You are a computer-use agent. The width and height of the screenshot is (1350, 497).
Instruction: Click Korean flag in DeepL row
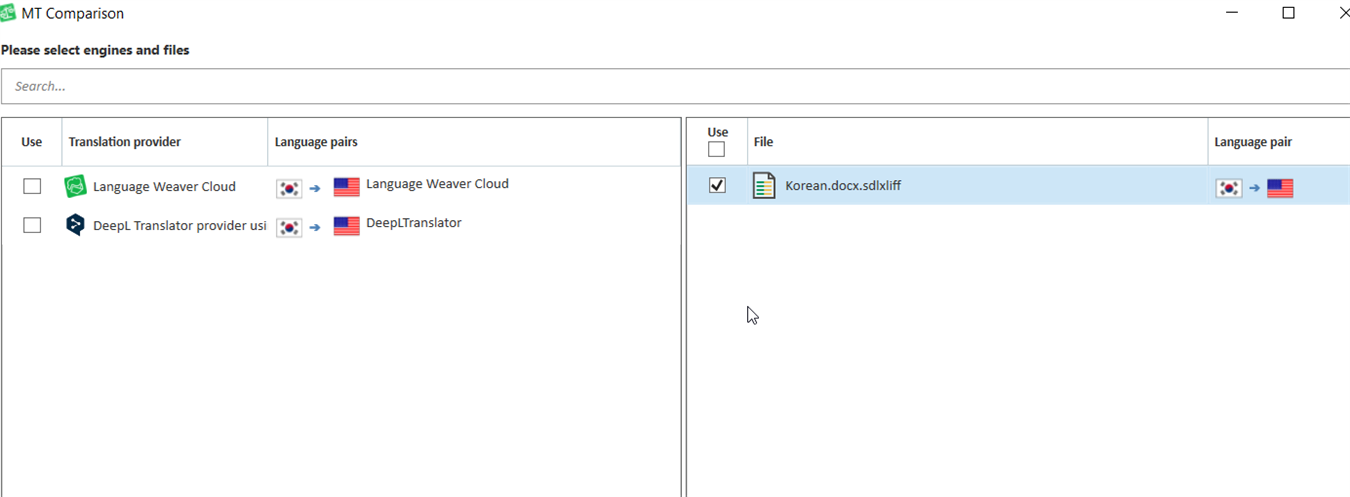click(289, 226)
